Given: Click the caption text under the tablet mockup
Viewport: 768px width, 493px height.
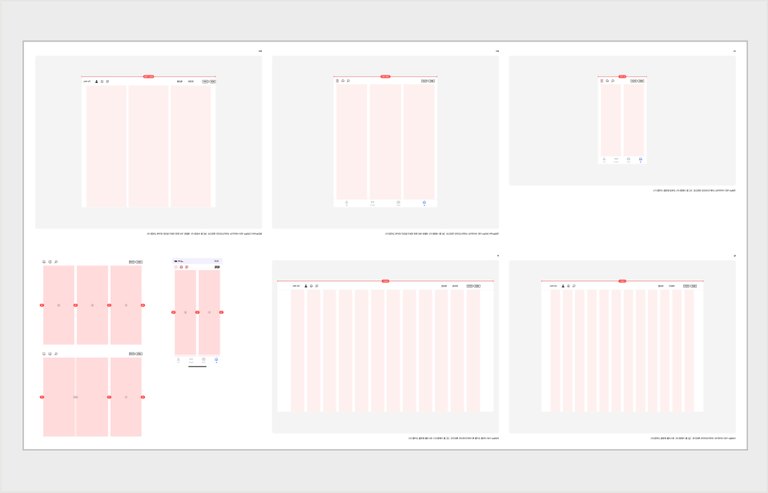Looking at the screenshot, I should pyautogui.click(x=442, y=234).
